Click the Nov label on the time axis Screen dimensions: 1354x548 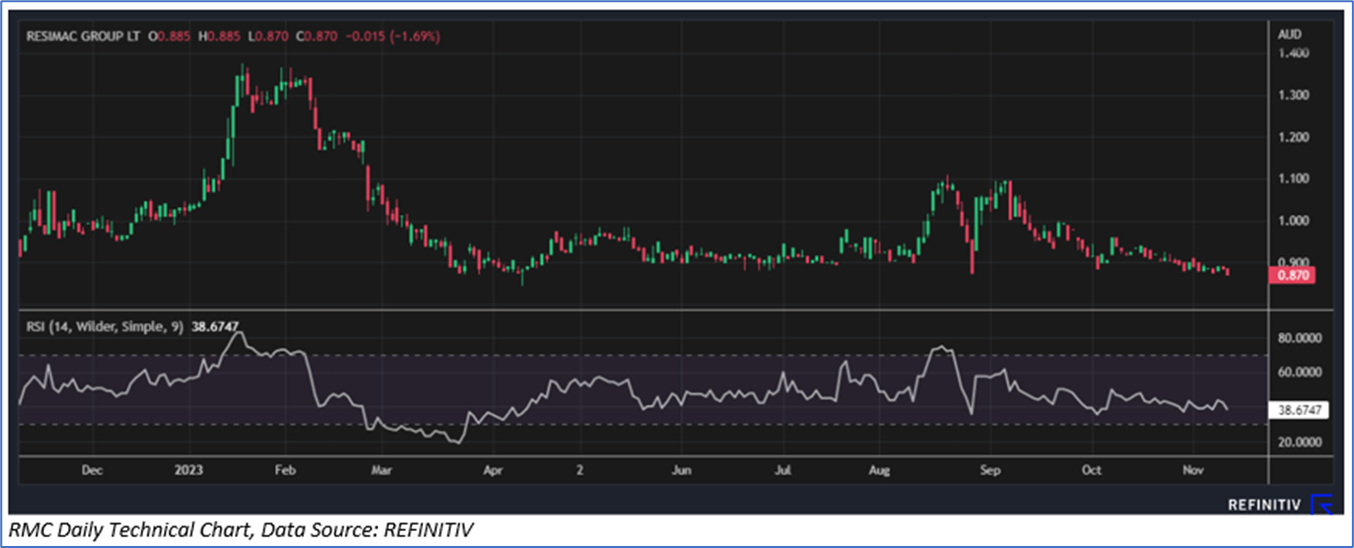1193,469
